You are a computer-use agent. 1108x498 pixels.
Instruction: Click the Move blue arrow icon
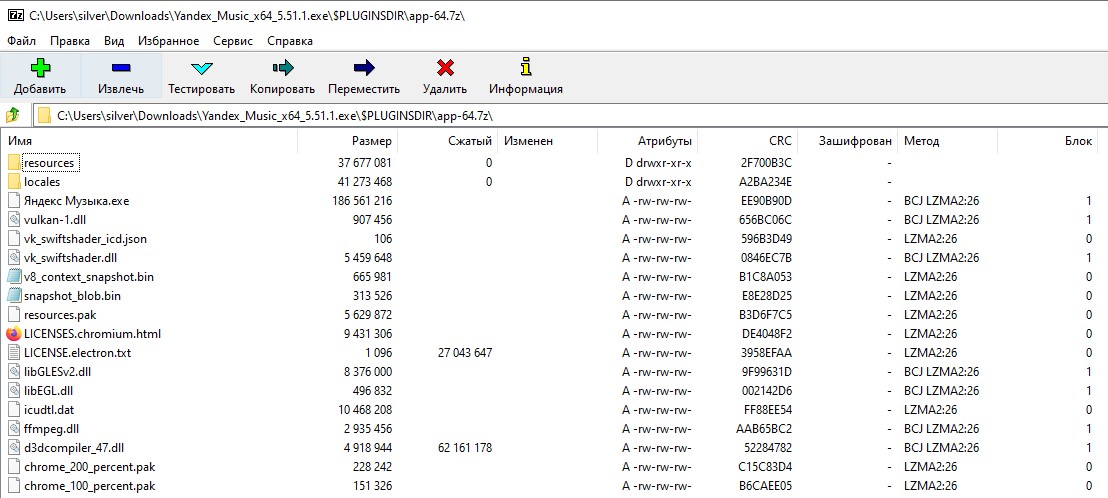(364, 68)
